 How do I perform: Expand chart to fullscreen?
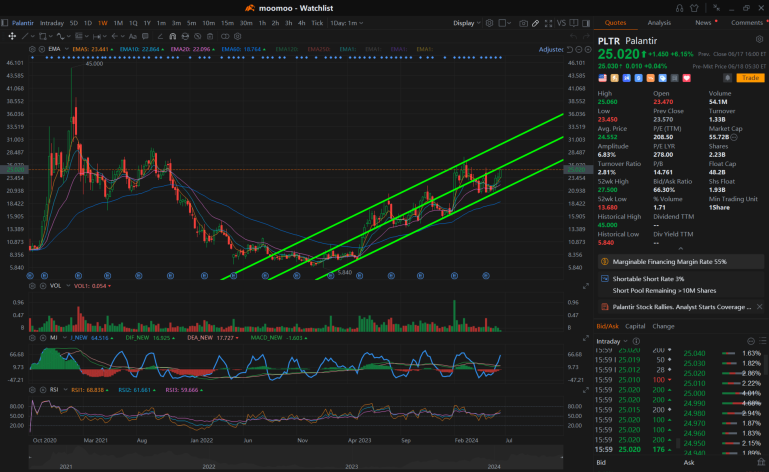[548, 23]
